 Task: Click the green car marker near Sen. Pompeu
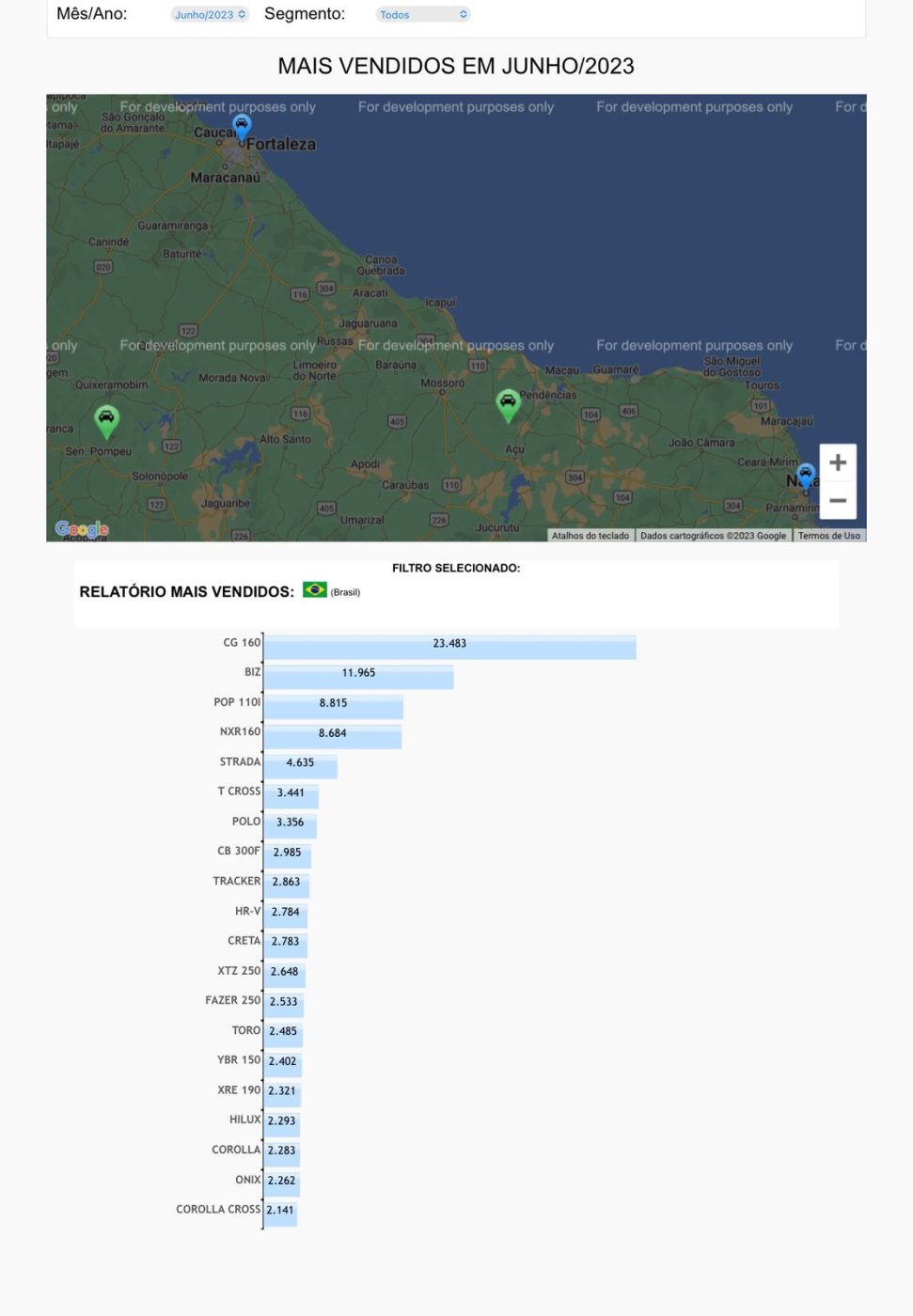(x=106, y=418)
